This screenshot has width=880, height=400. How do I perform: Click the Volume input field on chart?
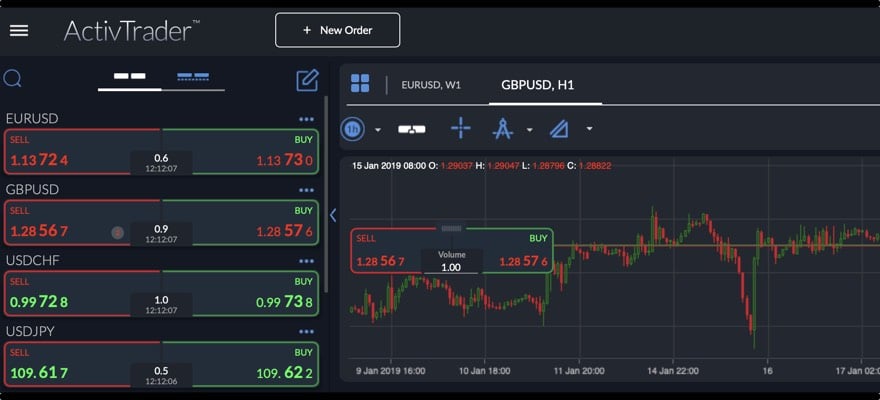(x=451, y=268)
